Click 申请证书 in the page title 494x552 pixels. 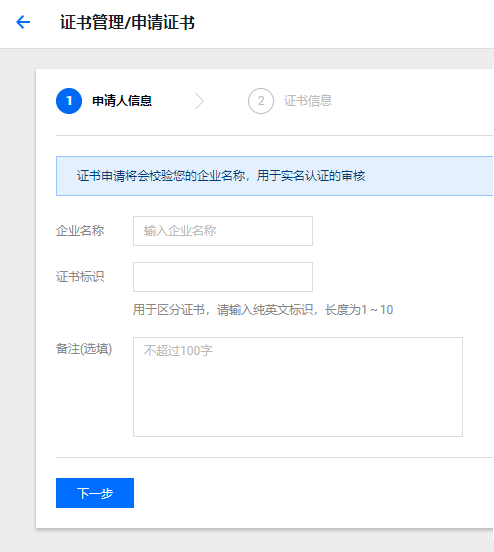point(163,23)
